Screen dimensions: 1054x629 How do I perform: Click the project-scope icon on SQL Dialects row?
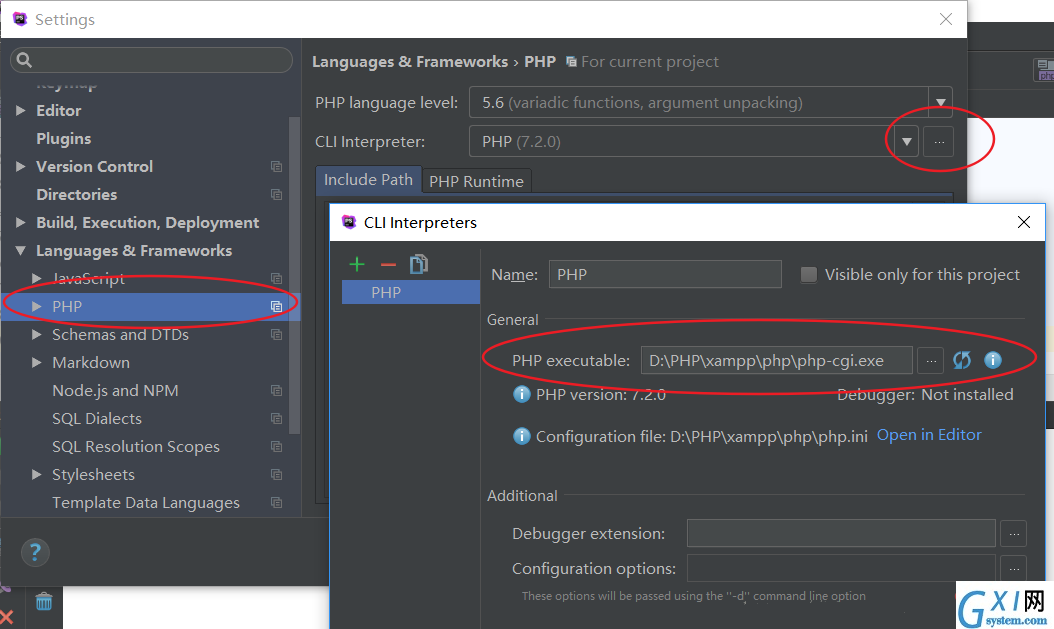(x=276, y=419)
